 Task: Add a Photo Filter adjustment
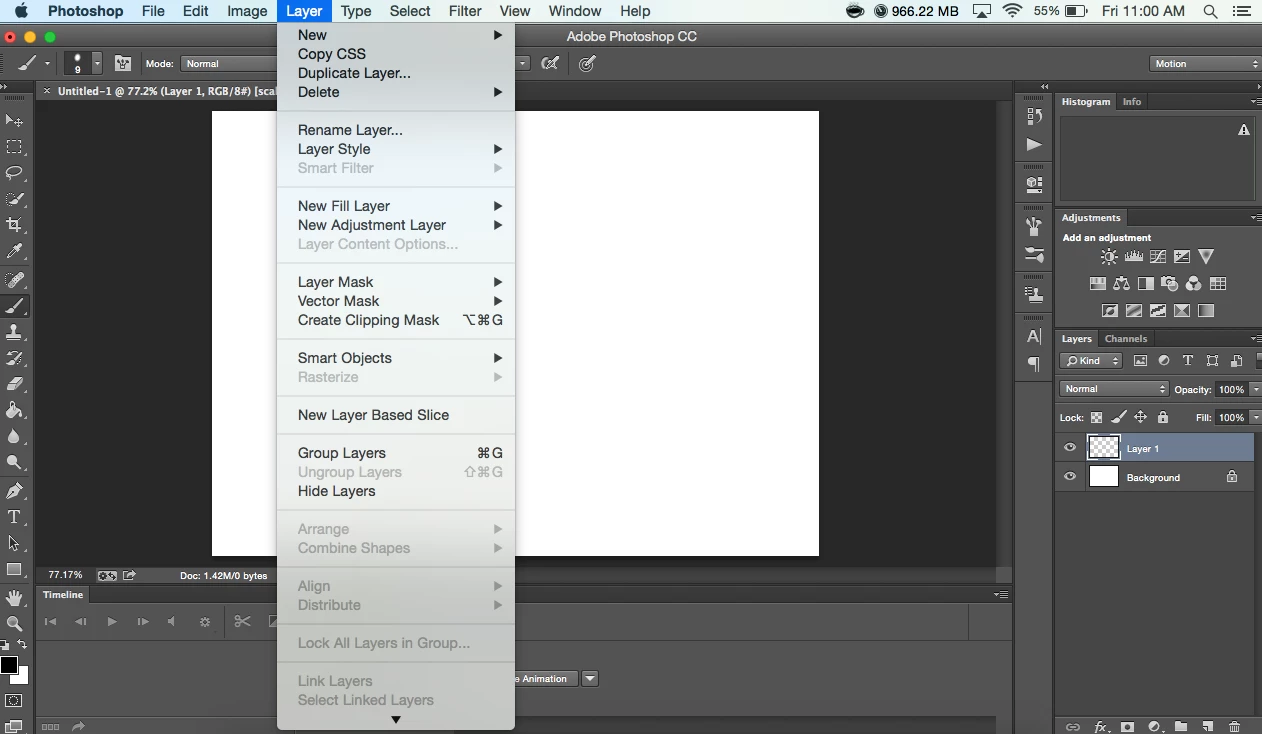tap(1169, 284)
